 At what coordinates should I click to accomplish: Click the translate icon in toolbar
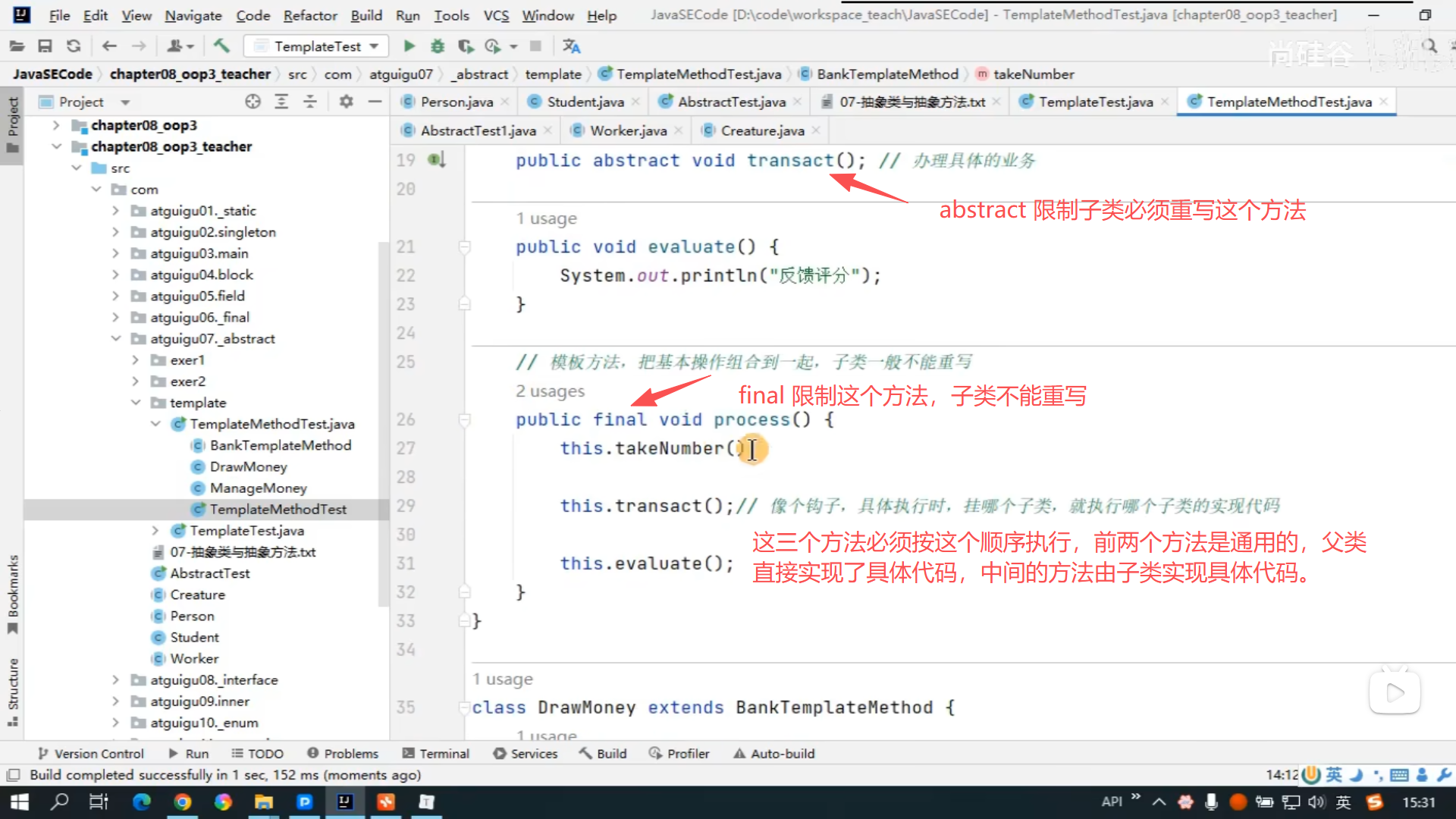pos(571,46)
